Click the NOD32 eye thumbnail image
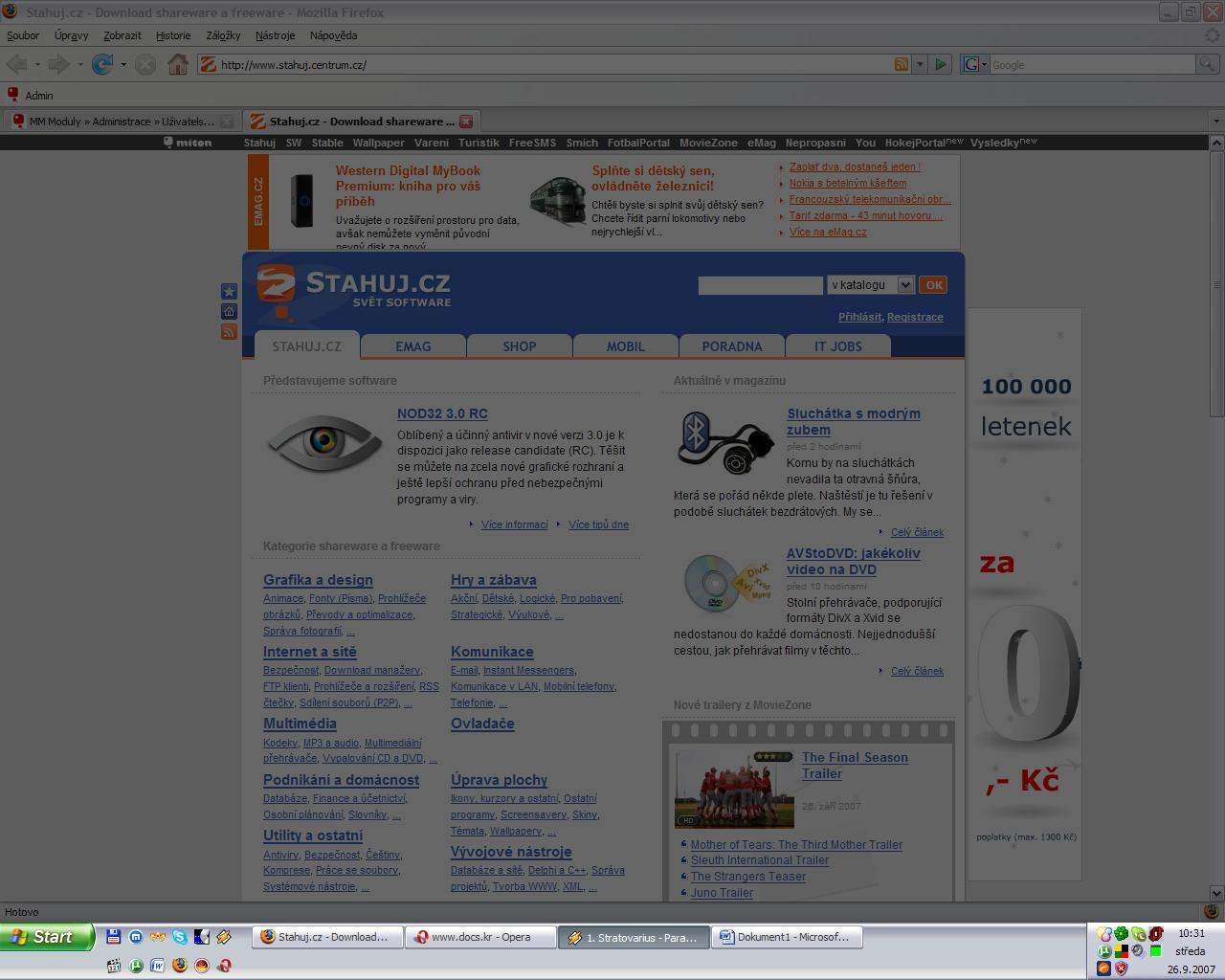The height and width of the screenshot is (980, 1225). [x=323, y=442]
